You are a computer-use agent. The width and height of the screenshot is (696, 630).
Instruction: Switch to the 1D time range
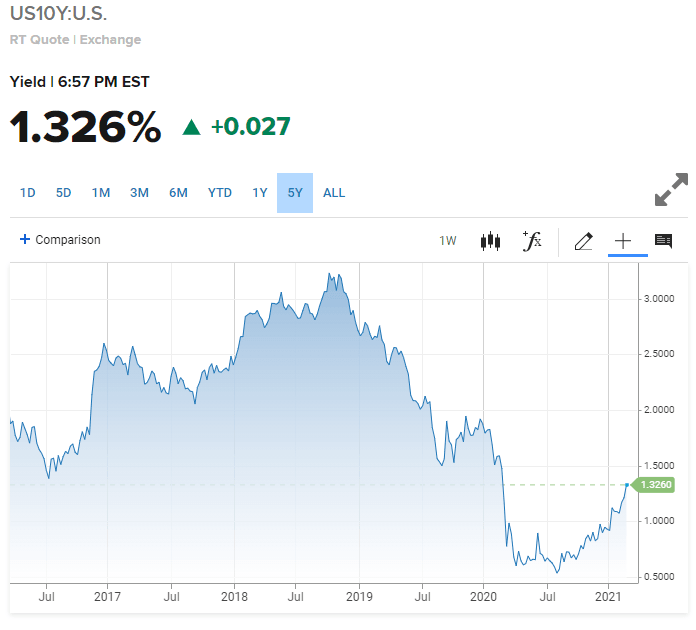(28, 193)
